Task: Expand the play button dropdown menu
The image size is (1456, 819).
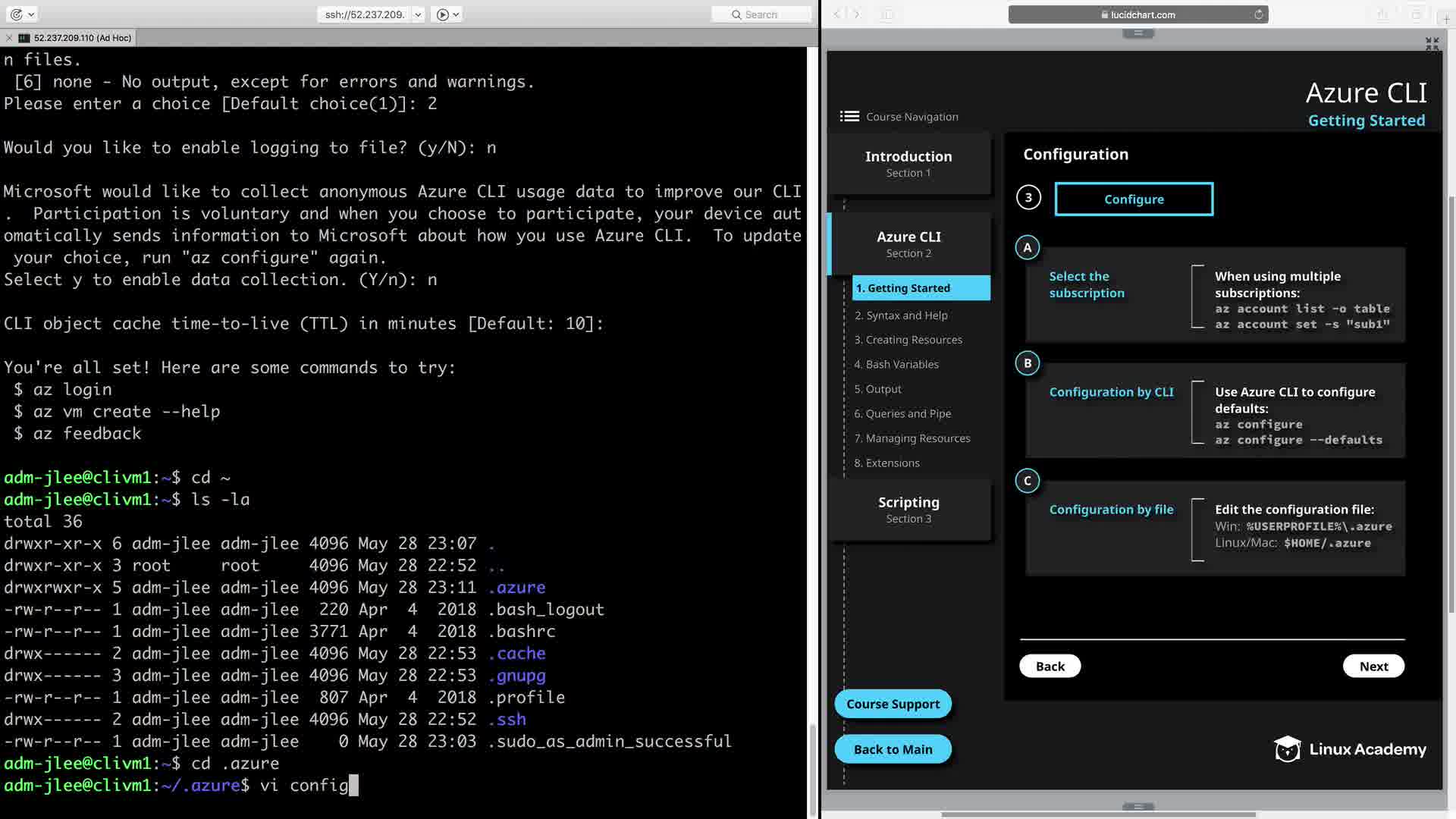Action: [x=457, y=14]
